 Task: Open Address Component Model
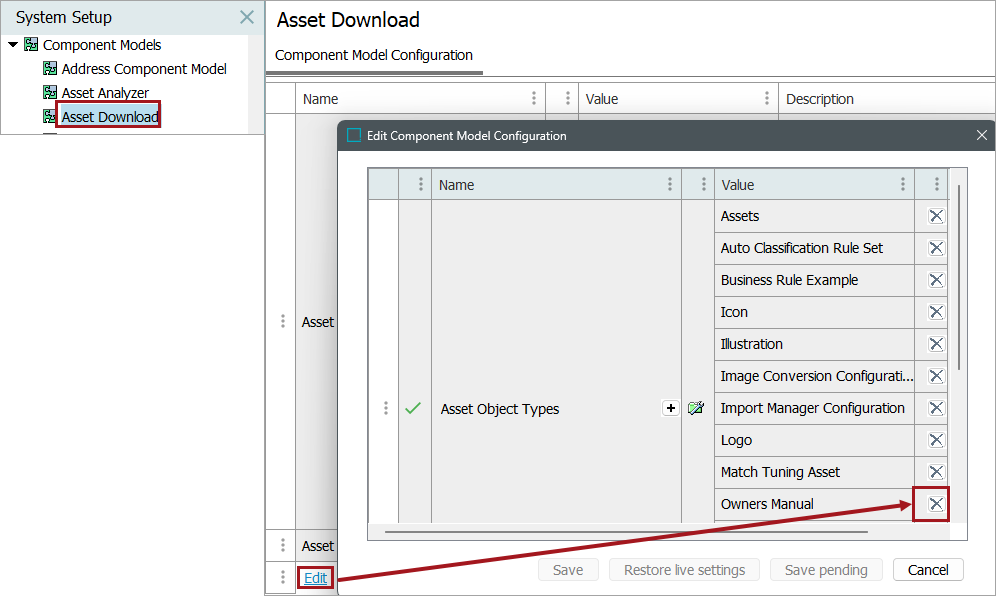[x=144, y=69]
